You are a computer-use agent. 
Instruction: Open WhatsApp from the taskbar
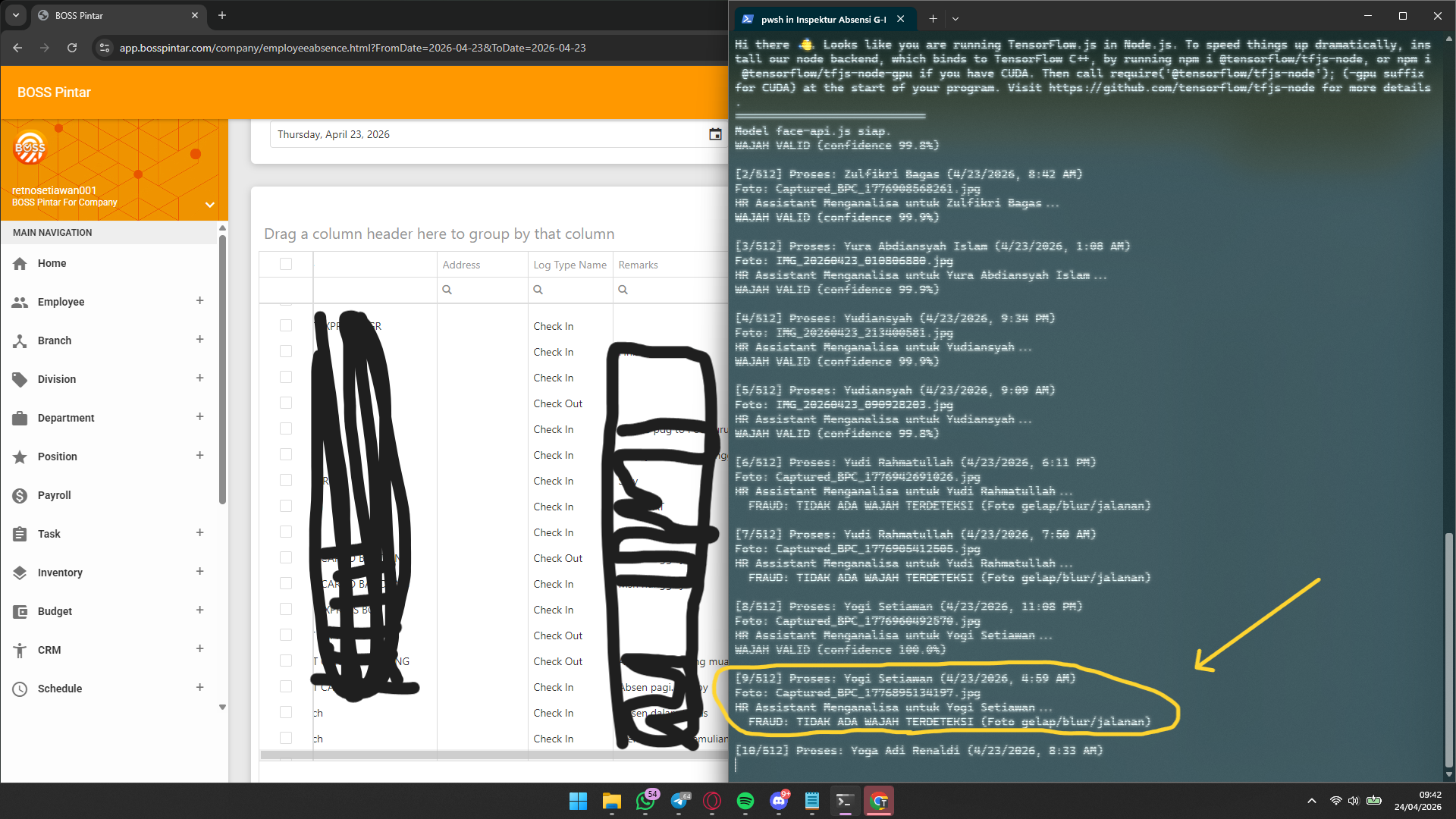(646, 801)
